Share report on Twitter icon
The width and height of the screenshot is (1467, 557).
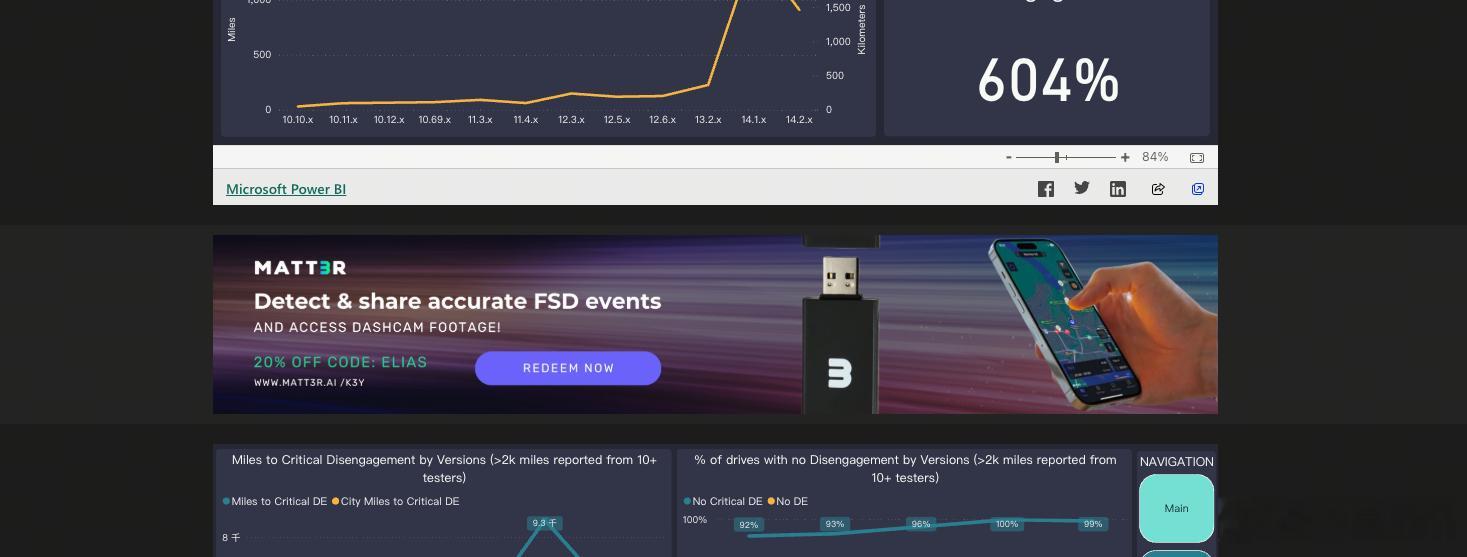1082,188
